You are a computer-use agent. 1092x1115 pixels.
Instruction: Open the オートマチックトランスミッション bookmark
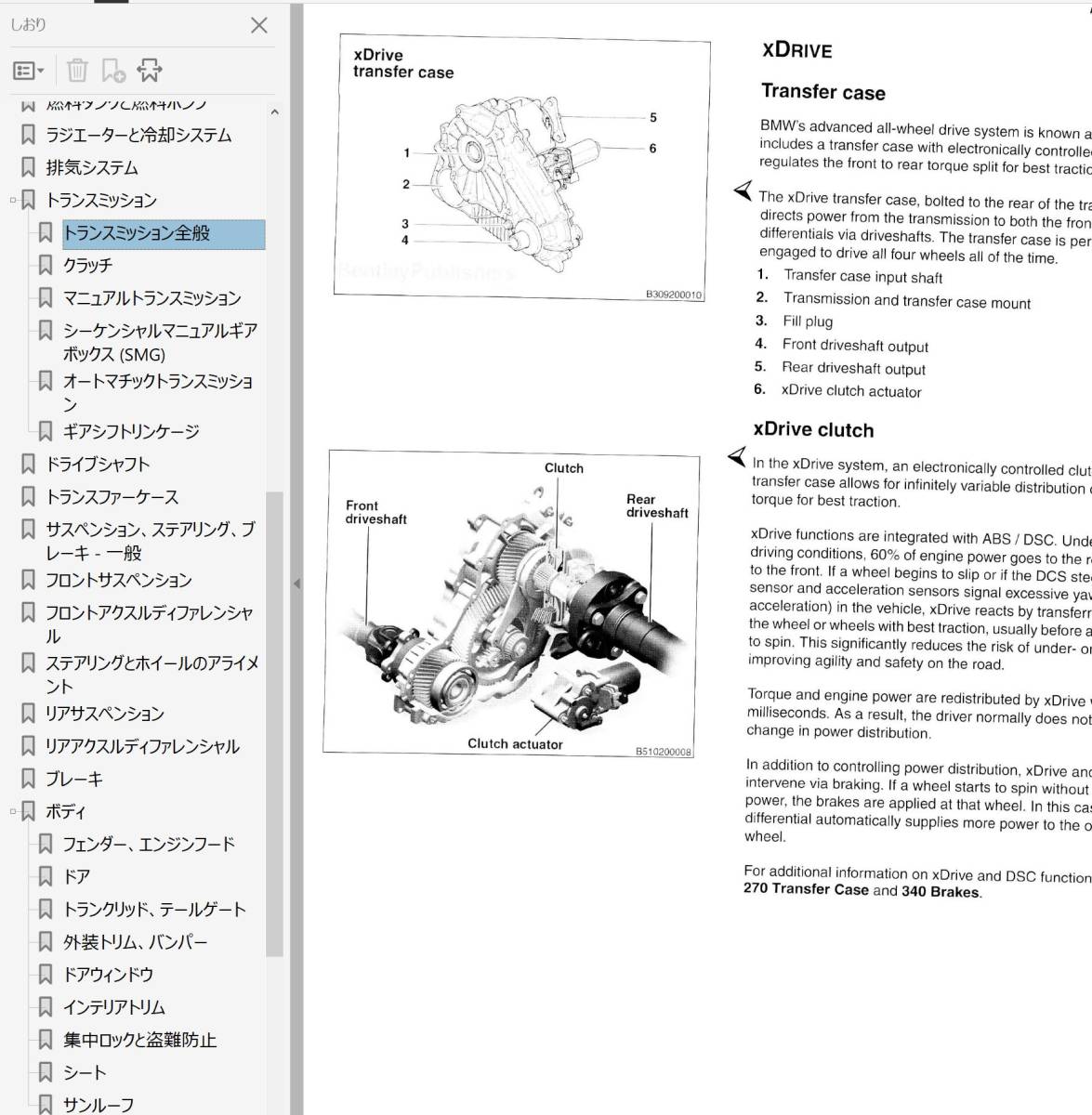[x=158, y=392]
